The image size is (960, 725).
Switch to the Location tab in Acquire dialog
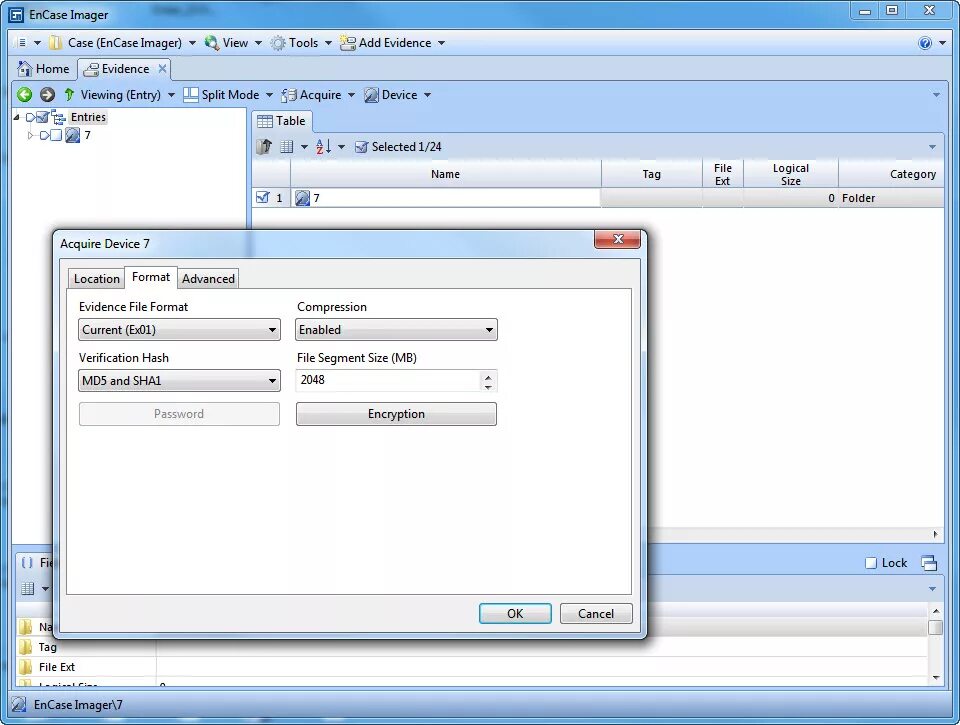(x=96, y=279)
